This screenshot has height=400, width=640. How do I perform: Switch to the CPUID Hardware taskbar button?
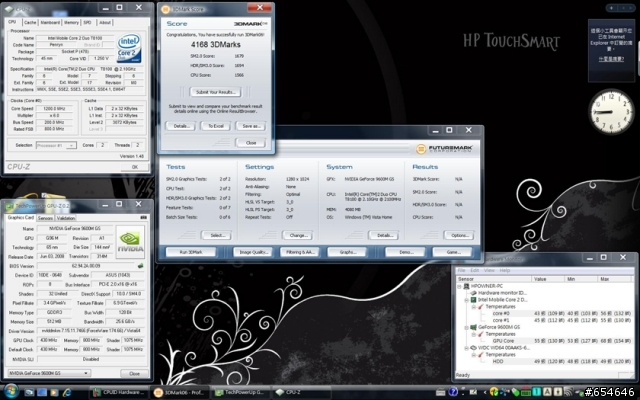(x=119, y=392)
